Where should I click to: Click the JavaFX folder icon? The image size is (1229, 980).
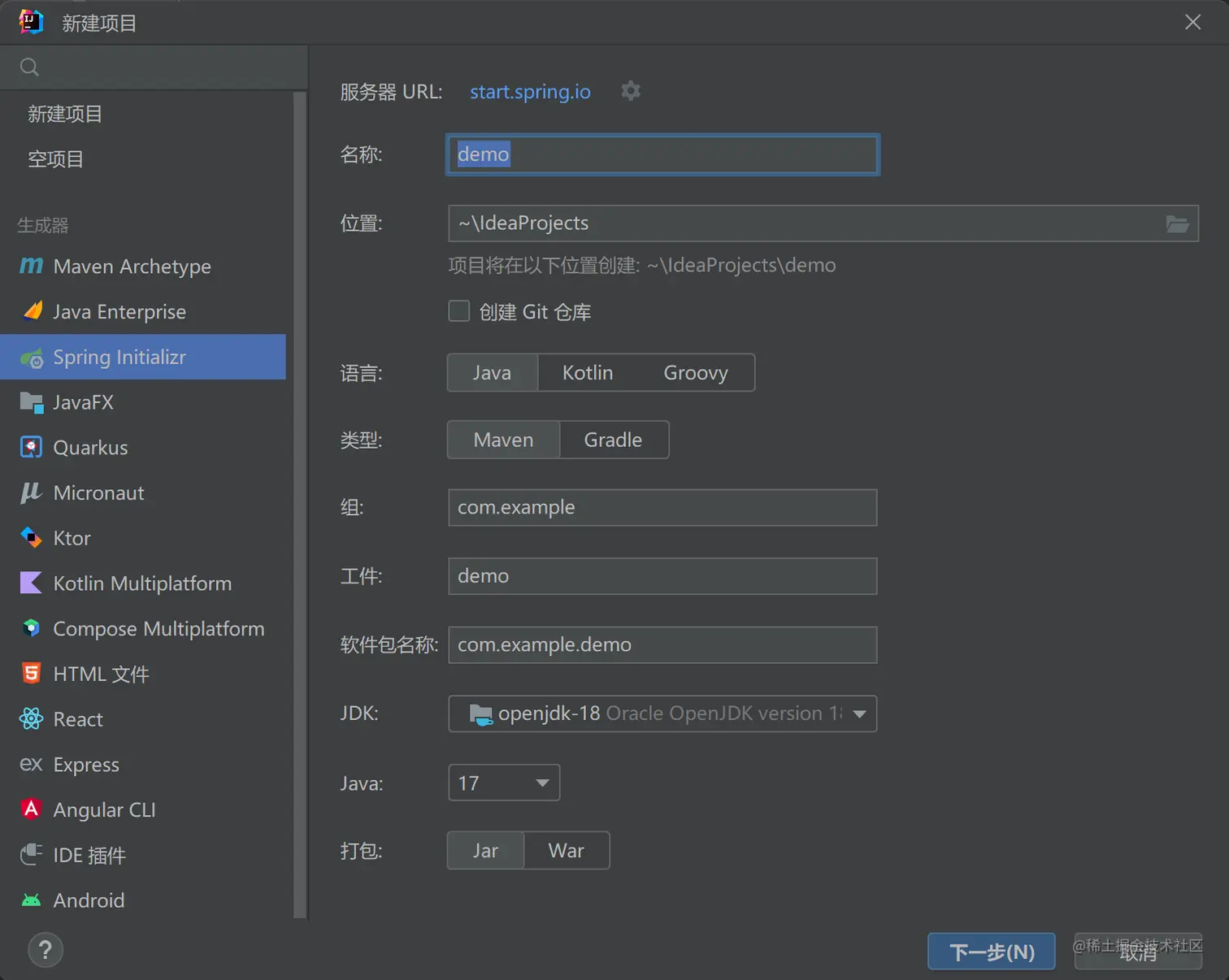pyautogui.click(x=32, y=403)
